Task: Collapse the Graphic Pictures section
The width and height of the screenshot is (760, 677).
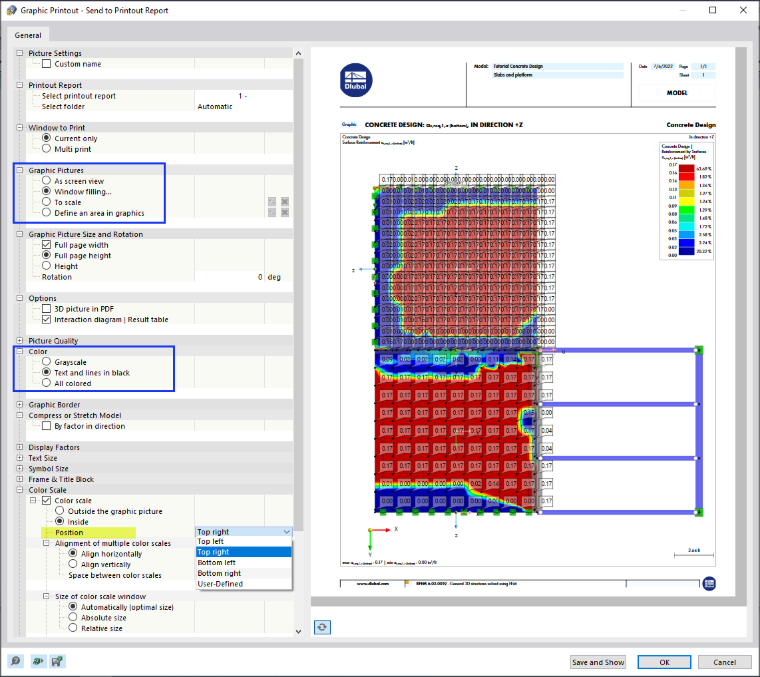Action: [20, 170]
